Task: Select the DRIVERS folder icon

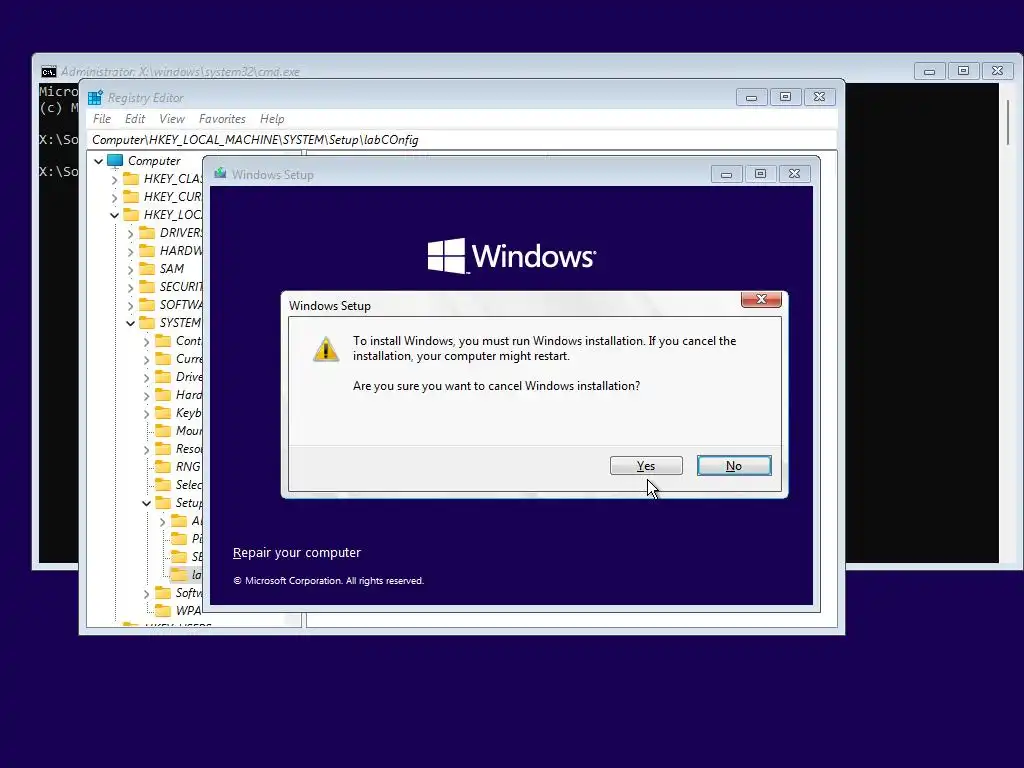Action: [147, 232]
